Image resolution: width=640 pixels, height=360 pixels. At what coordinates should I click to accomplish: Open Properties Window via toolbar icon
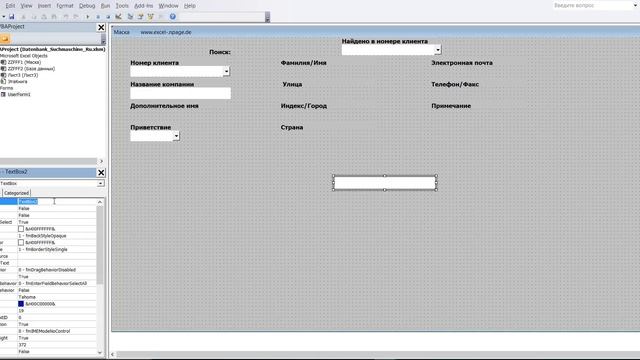(140, 17)
